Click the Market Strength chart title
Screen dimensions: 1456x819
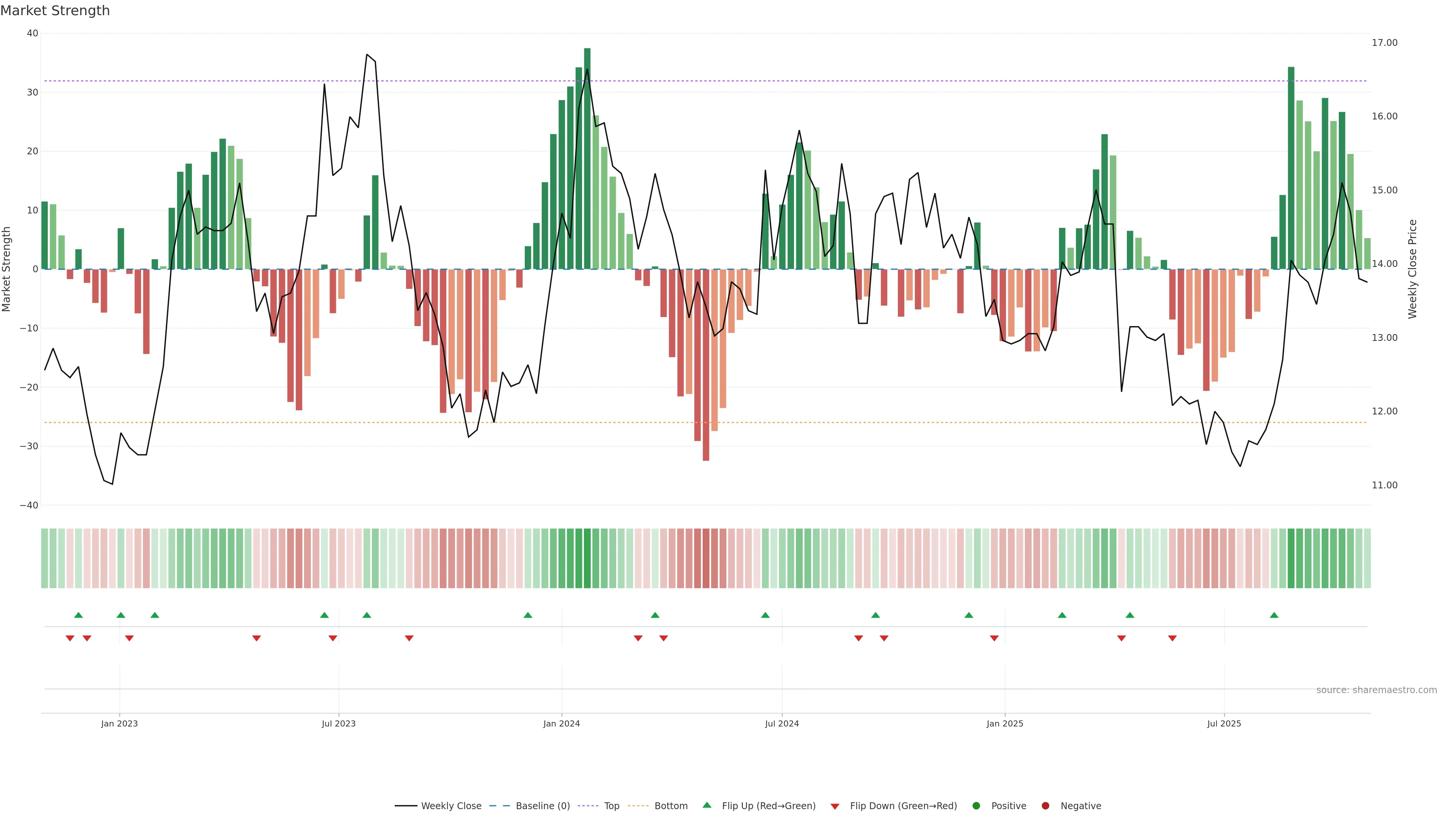[55, 11]
